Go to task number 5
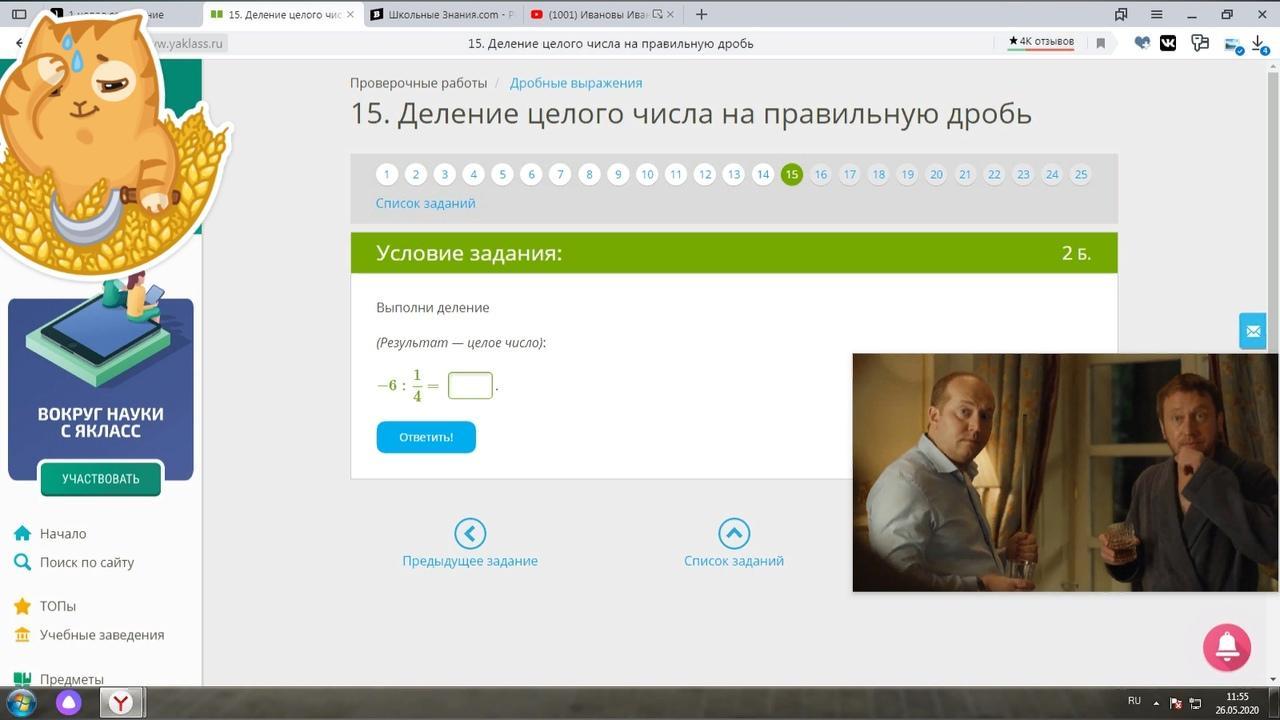1280x720 pixels. pos(503,174)
